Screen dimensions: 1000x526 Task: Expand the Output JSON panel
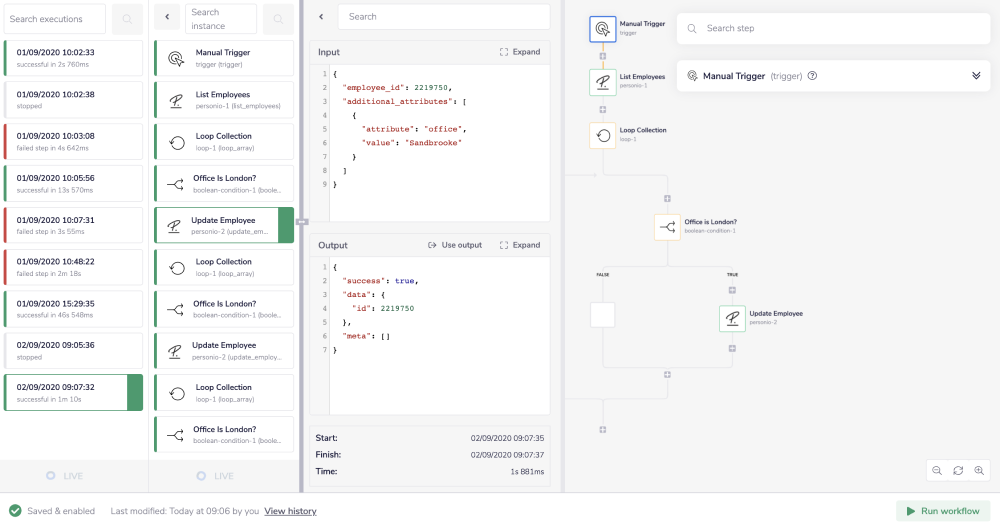[x=520, y=245]
